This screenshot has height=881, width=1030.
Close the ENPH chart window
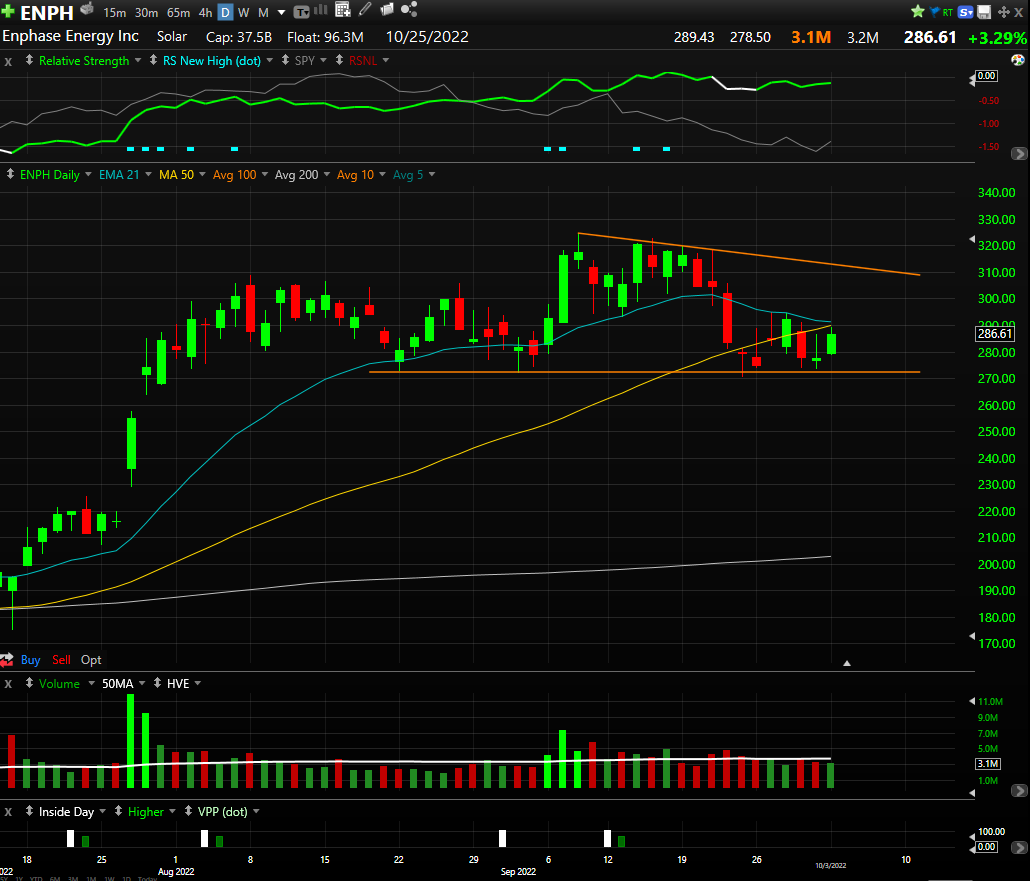click(x=1019, y=12)
